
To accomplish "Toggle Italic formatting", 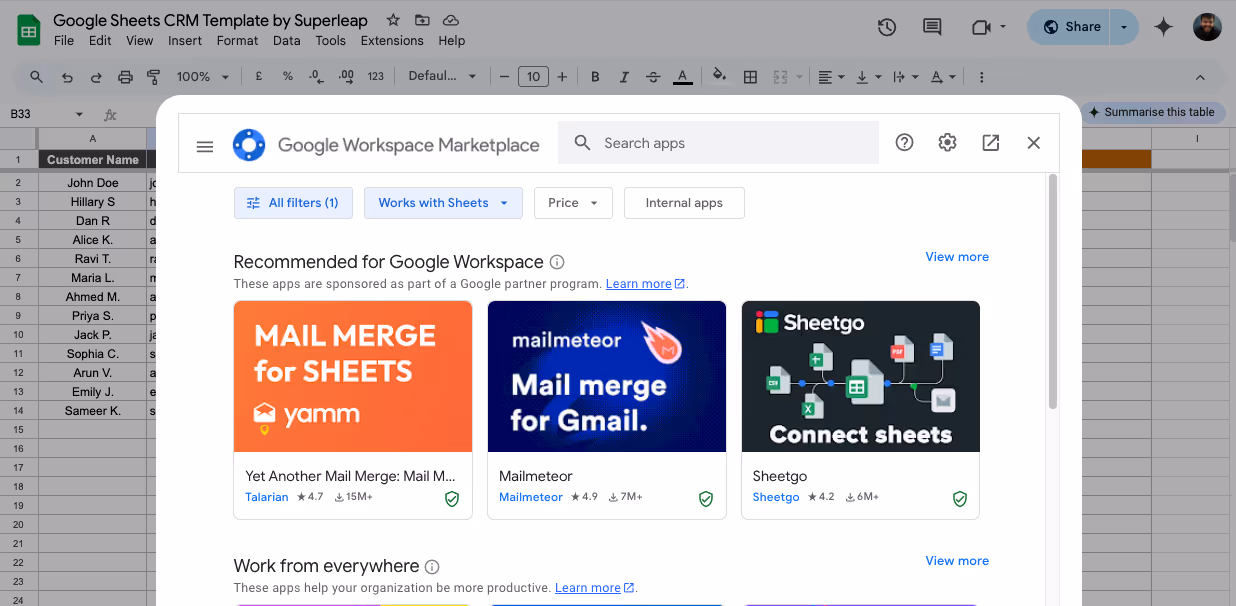I will pyautogui.click(x=624, y=77).
